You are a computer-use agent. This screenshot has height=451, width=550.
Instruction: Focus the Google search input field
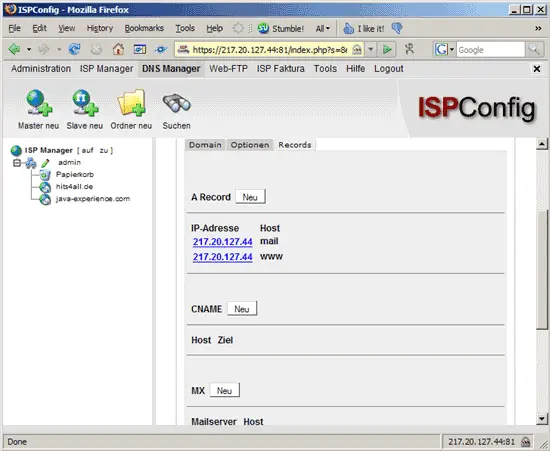tap(490, 50)
